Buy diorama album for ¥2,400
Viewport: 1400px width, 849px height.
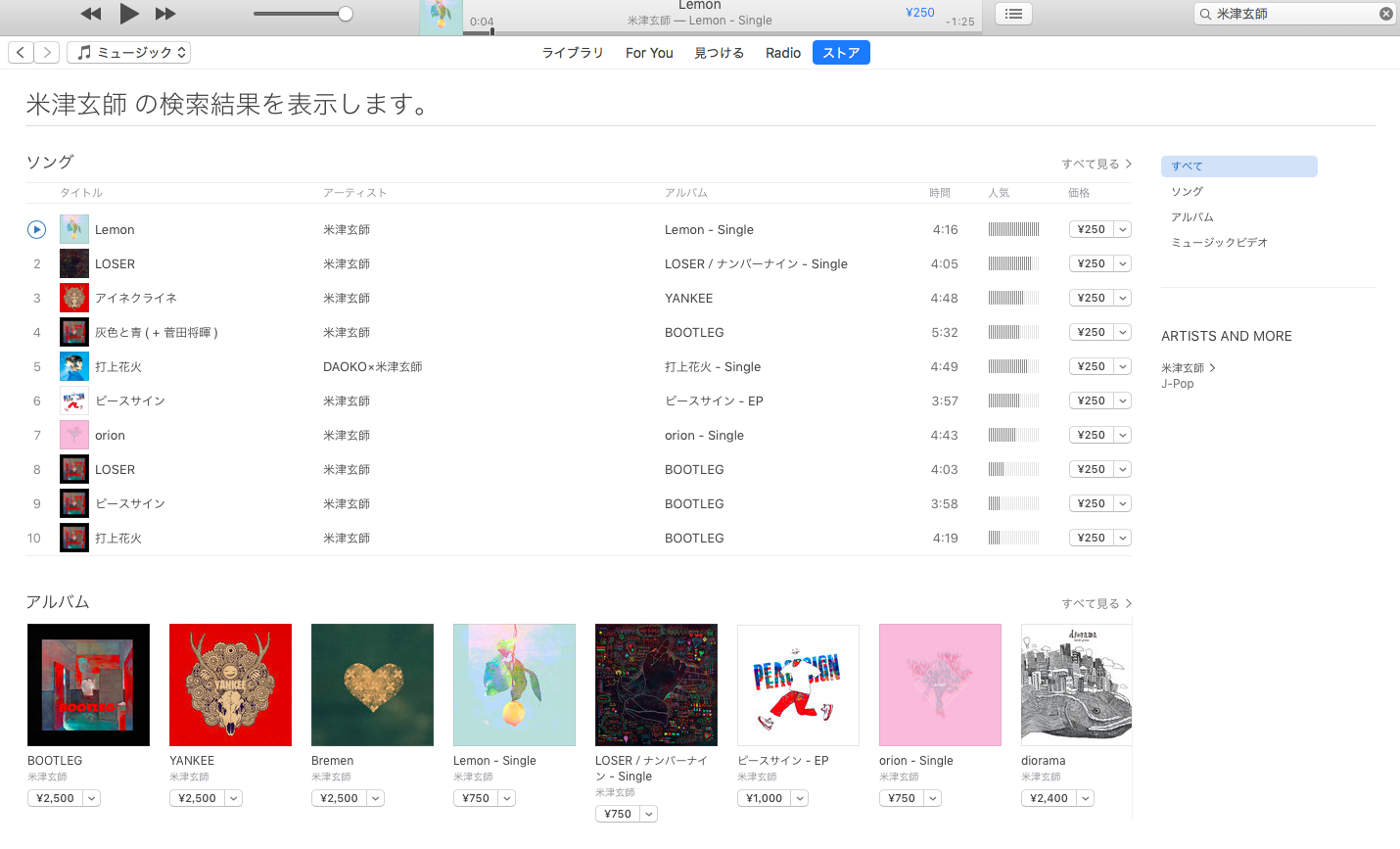1049,798
